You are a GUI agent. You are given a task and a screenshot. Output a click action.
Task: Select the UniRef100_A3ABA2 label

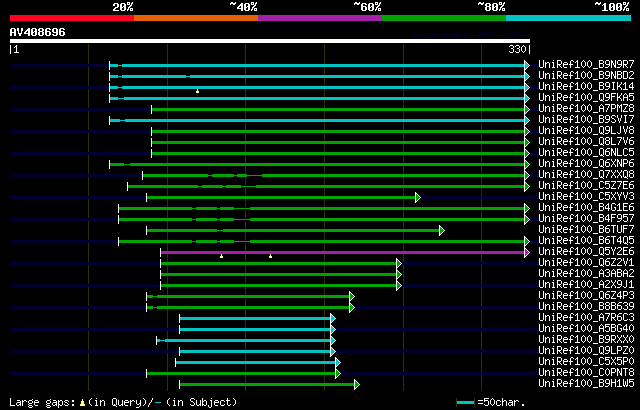coord(586,274)
